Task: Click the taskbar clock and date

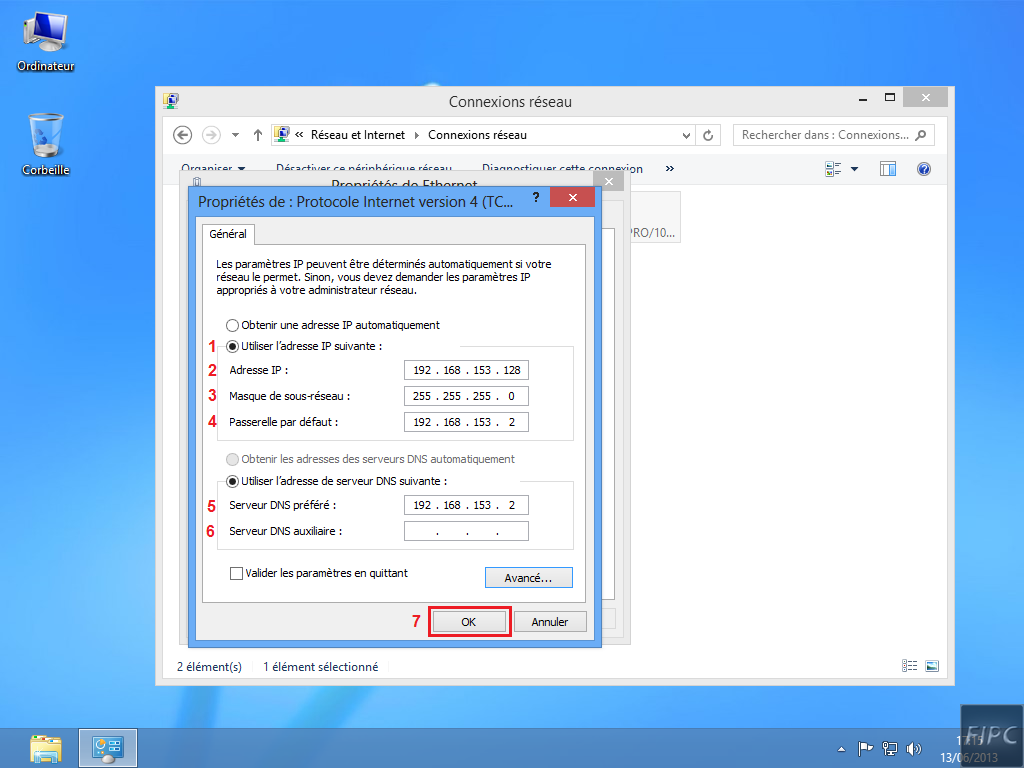Action: [969, 748]
